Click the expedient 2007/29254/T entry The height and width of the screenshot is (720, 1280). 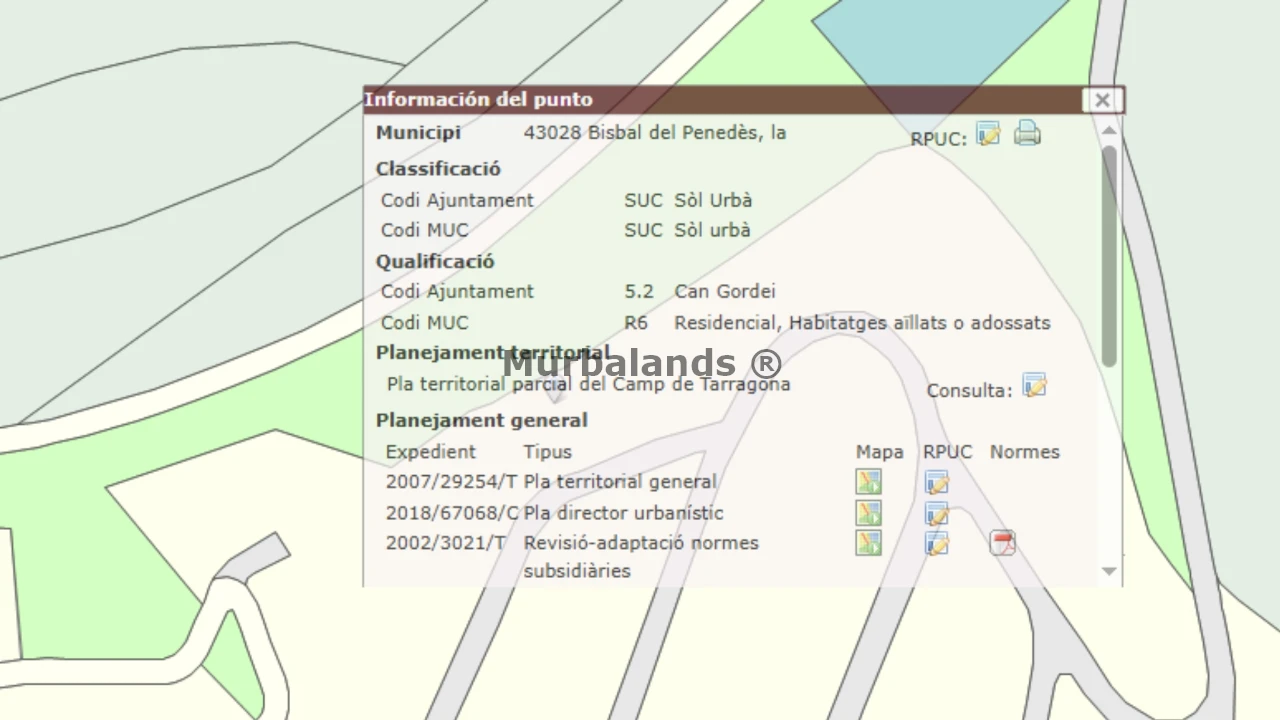tap(451, 482)
